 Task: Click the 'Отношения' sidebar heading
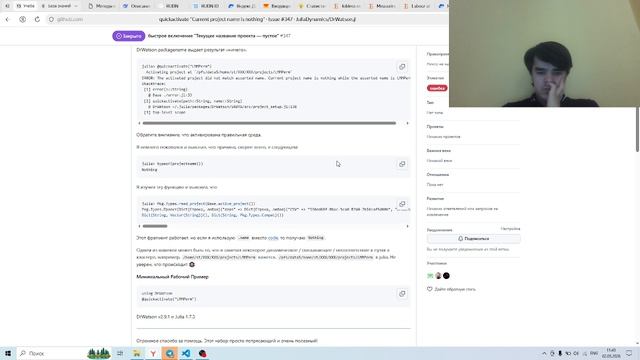438,174
